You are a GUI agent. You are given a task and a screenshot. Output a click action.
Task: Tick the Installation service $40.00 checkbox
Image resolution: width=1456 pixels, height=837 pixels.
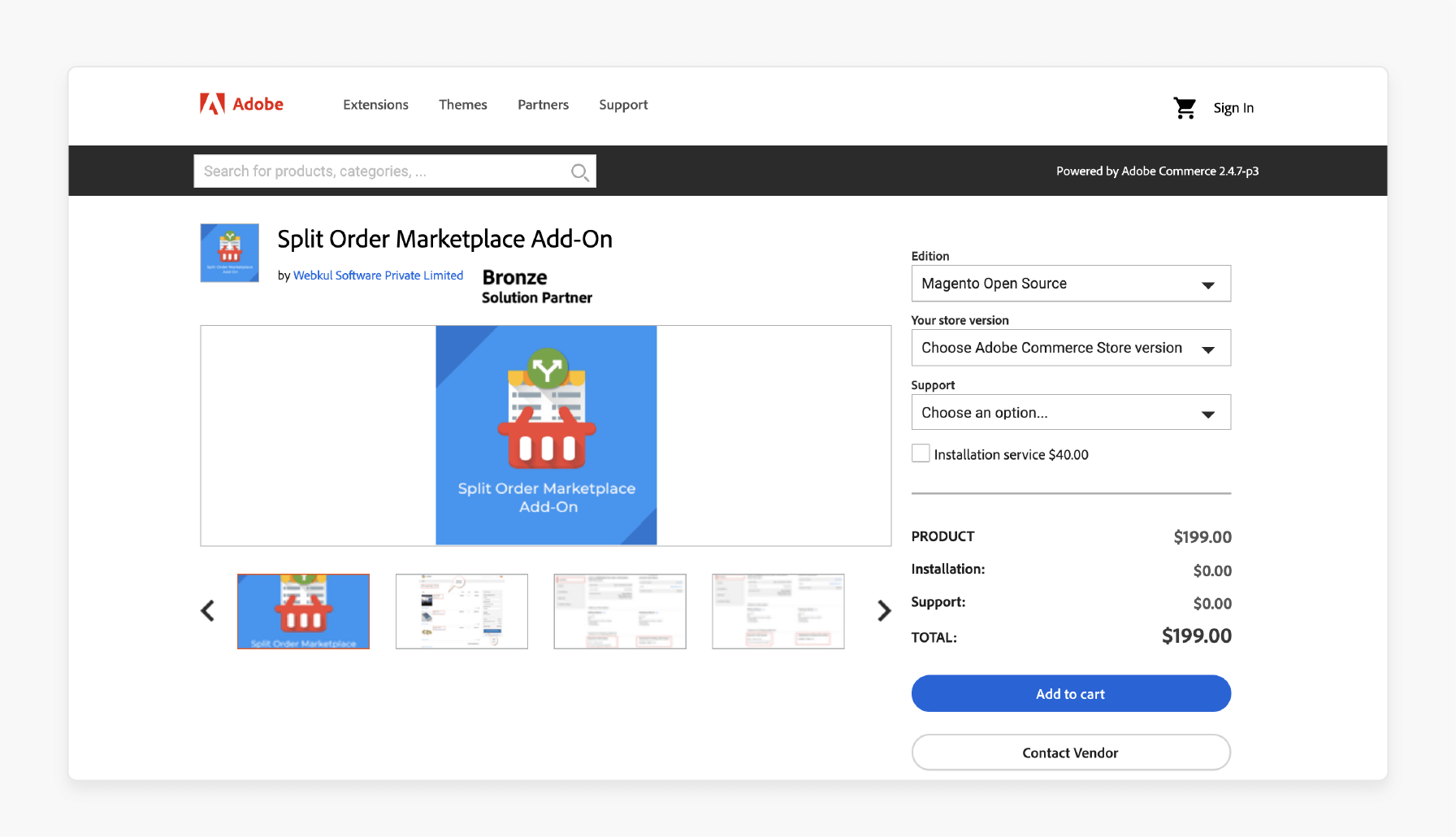point(921,453)
